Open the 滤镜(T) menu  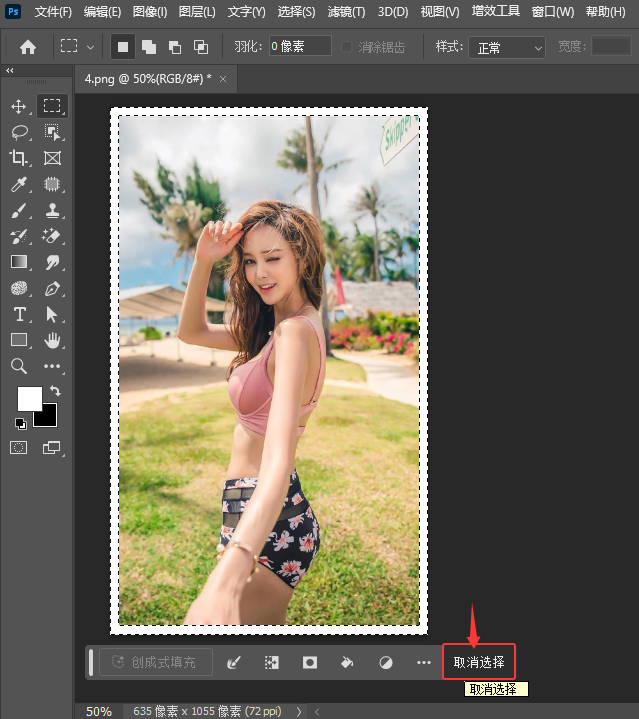tap(347, 11)
